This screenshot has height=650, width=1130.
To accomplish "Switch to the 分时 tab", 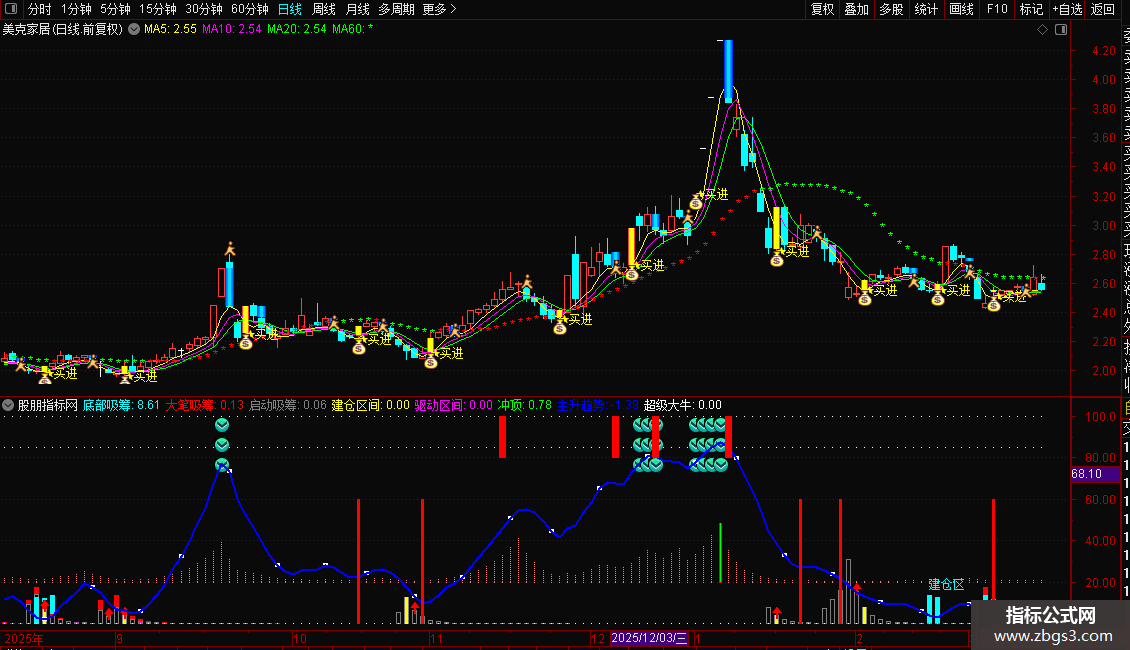I will [40, 9].
